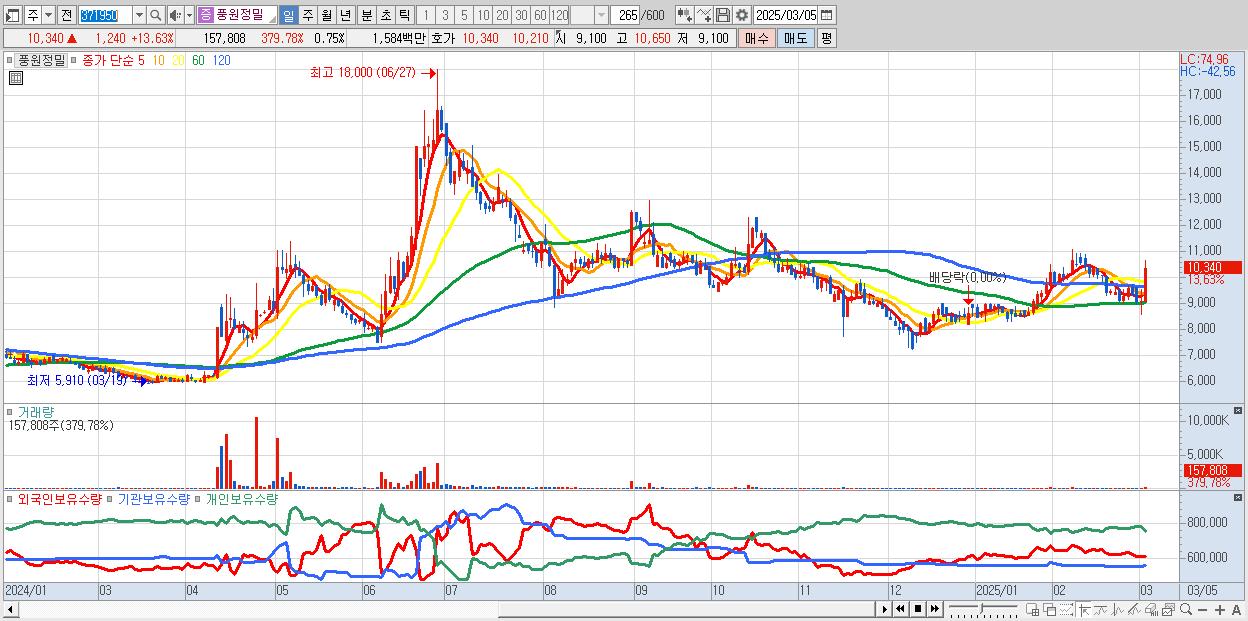The width and height of the screenshot is (1248, 621).
Task: Click the zoom slider handle in the bottom bar
Action: (x=981, y=608)
